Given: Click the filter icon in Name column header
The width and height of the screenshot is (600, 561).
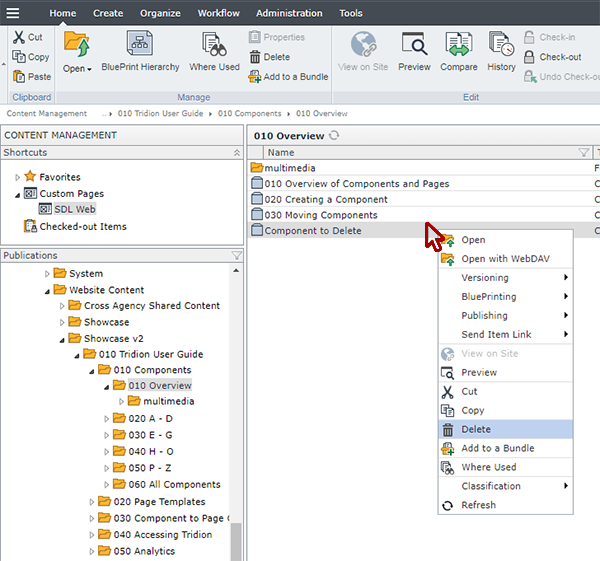Looking at the screenshot, I should pyautogui.click(x=584, y=152).
